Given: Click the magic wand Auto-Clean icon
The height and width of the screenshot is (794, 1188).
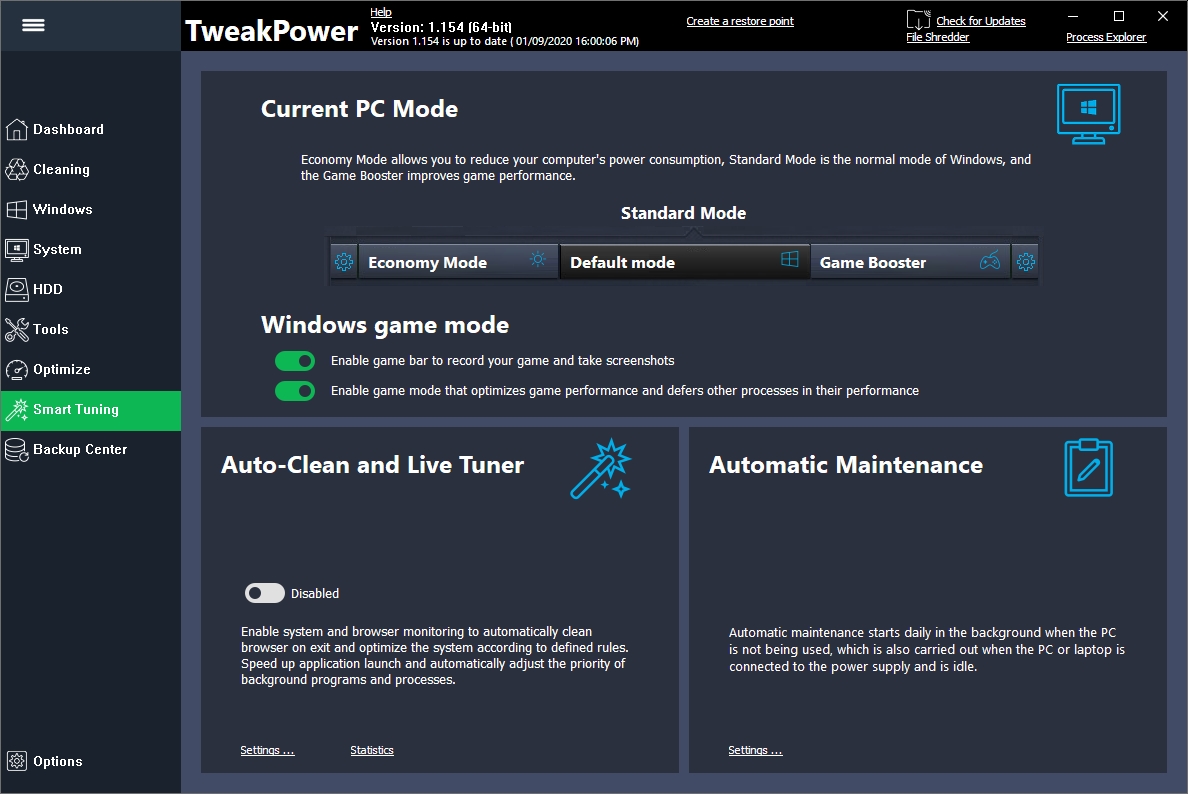Looking at the screenshot, I should pos(602,468).
